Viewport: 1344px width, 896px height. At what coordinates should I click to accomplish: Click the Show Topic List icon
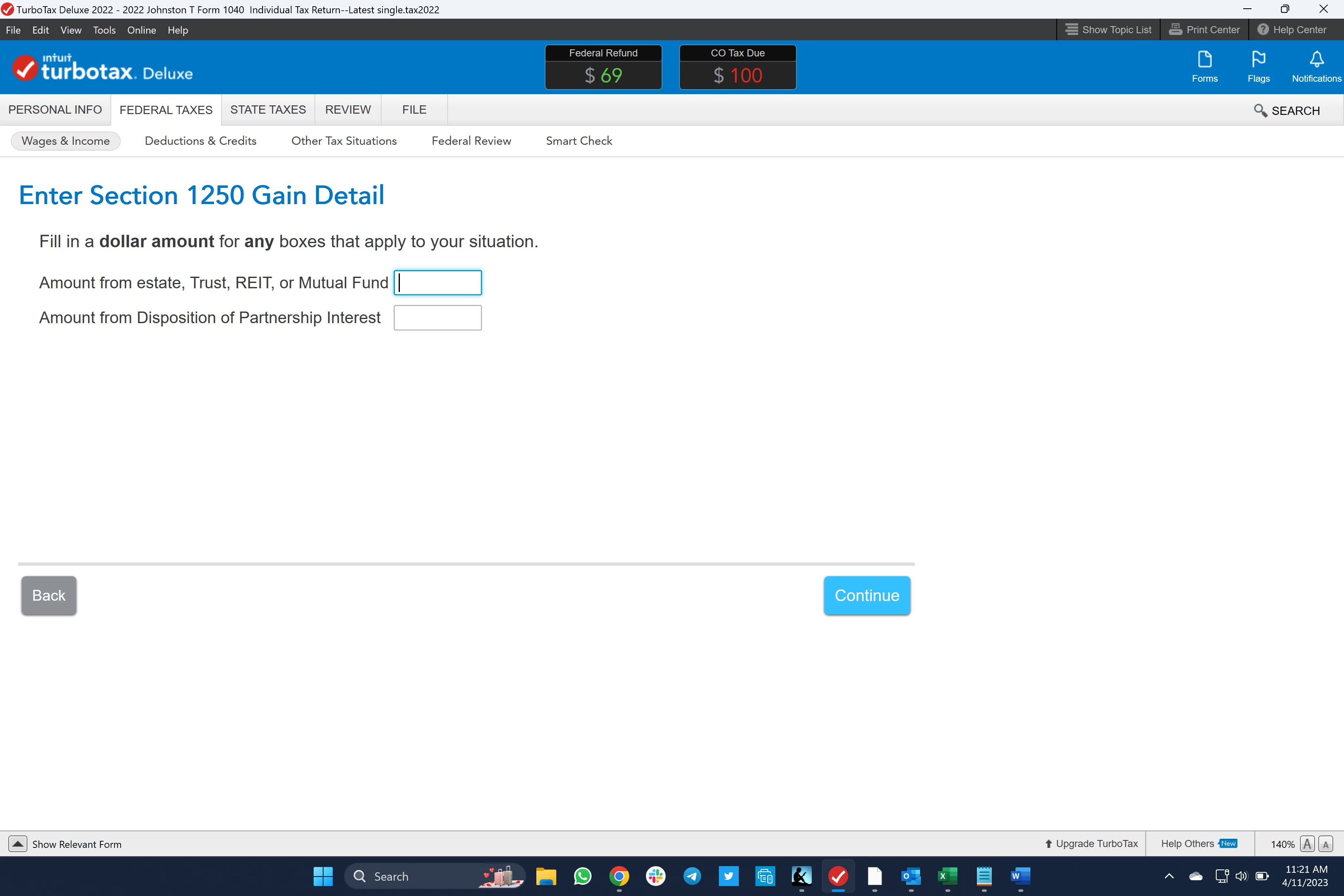pos(1071,30)
